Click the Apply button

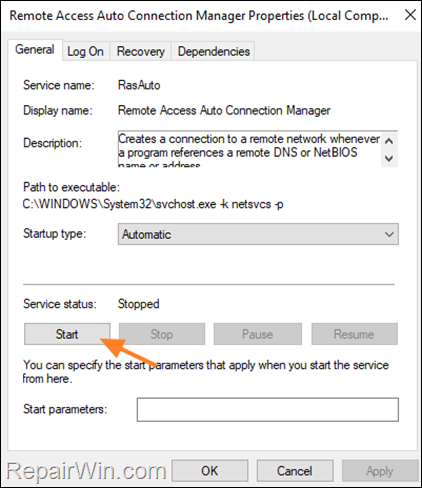point(380,471)
